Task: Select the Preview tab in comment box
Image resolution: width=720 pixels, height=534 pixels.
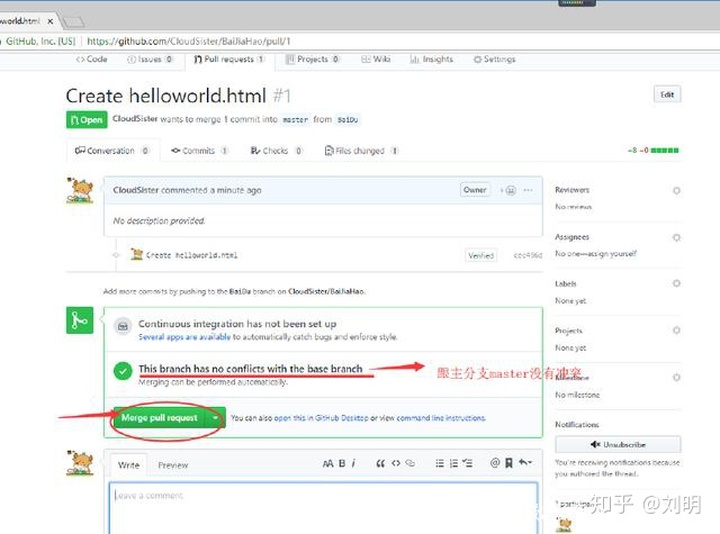Action: pos(173,465)
